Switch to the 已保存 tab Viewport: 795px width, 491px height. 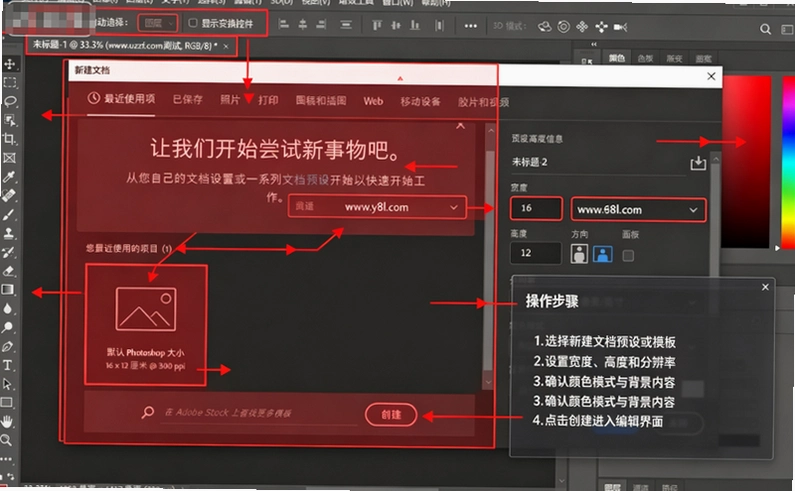click(x=188, y=99)
